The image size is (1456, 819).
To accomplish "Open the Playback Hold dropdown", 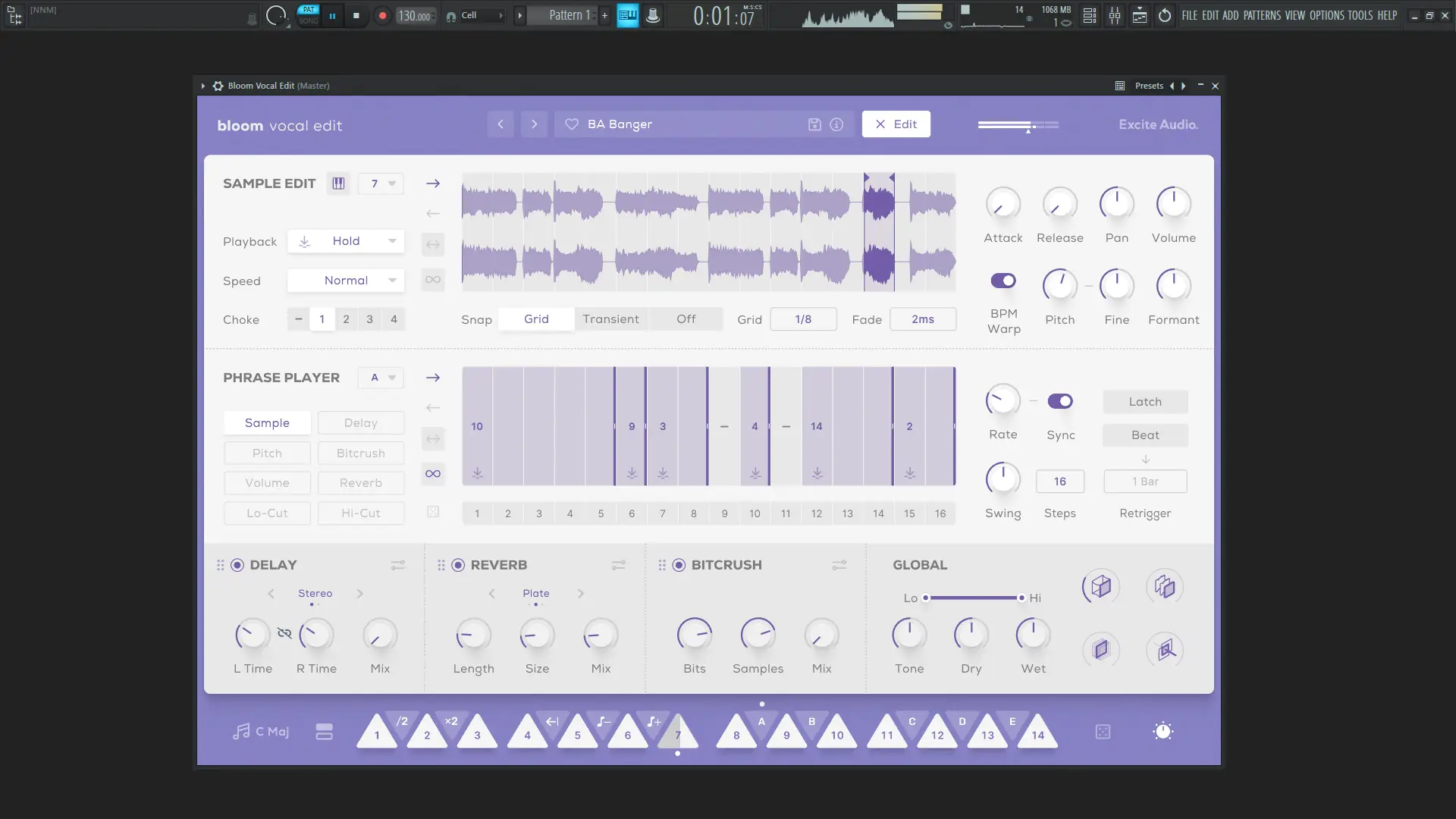I will click(x=346, y=241).
